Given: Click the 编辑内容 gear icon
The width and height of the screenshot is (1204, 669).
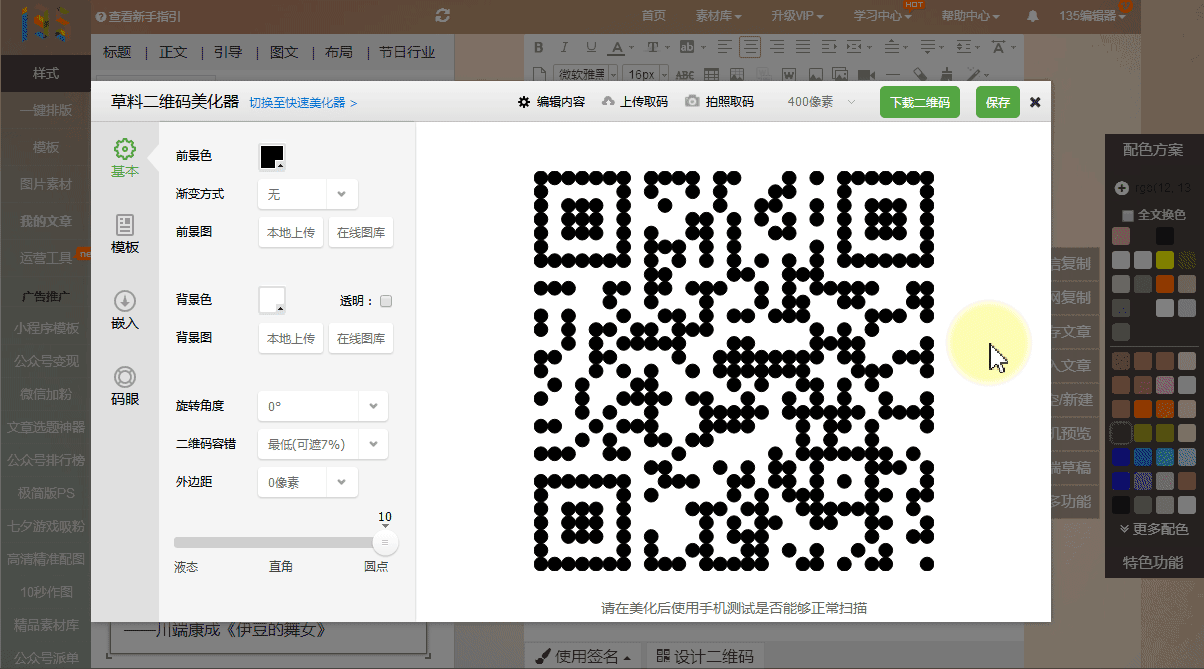Looking at the screenshot, I should 523,102.
